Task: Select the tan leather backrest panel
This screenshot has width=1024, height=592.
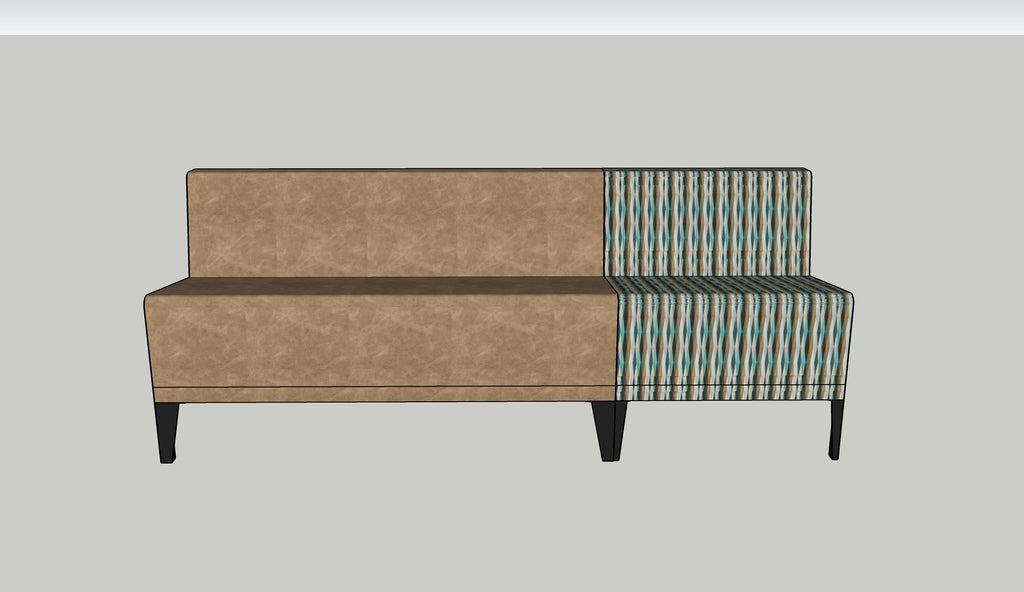Action: coord(395,222)
